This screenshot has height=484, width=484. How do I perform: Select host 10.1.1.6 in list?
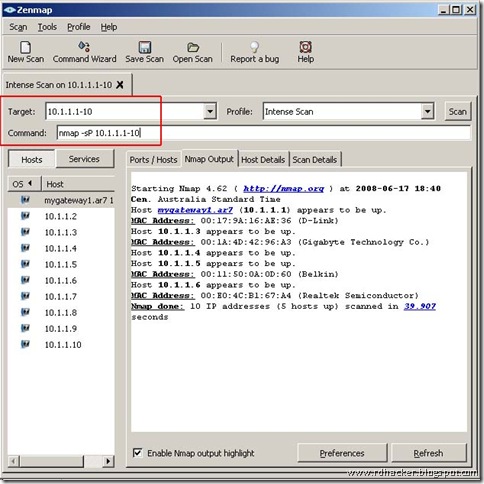pos(61,280)
